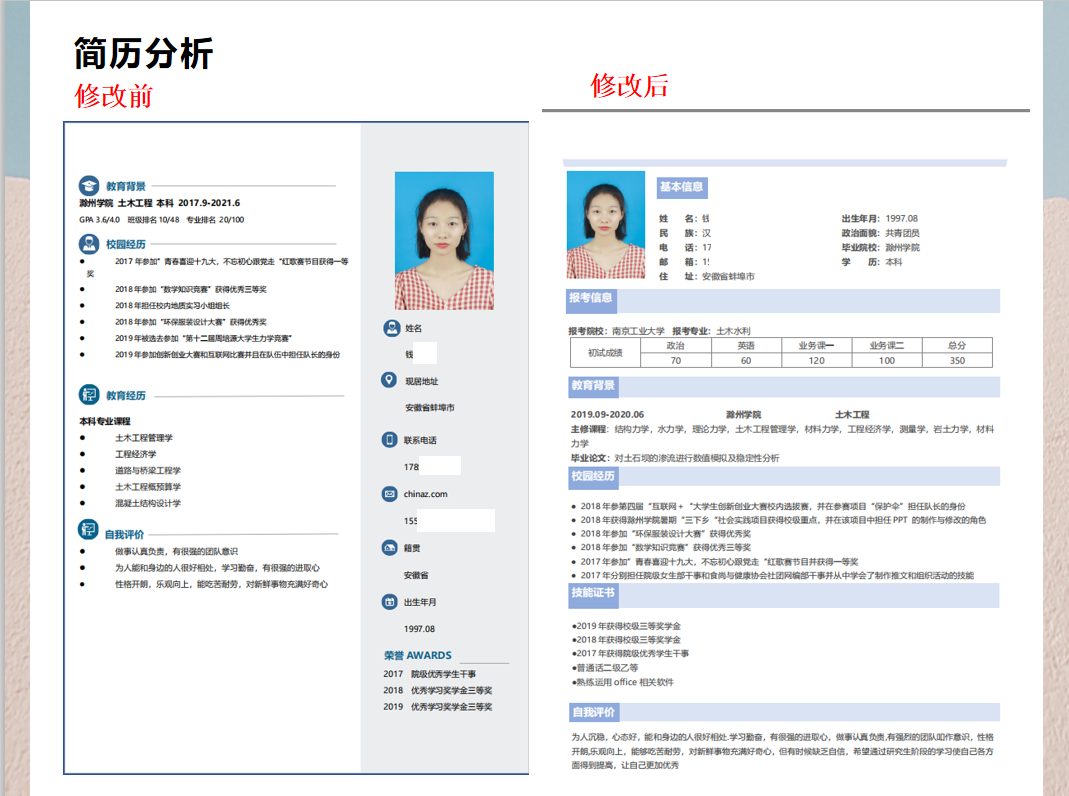
Task: Click the 校园经历 banner in the 修改后 resume
Action: [x=784, y=476]
